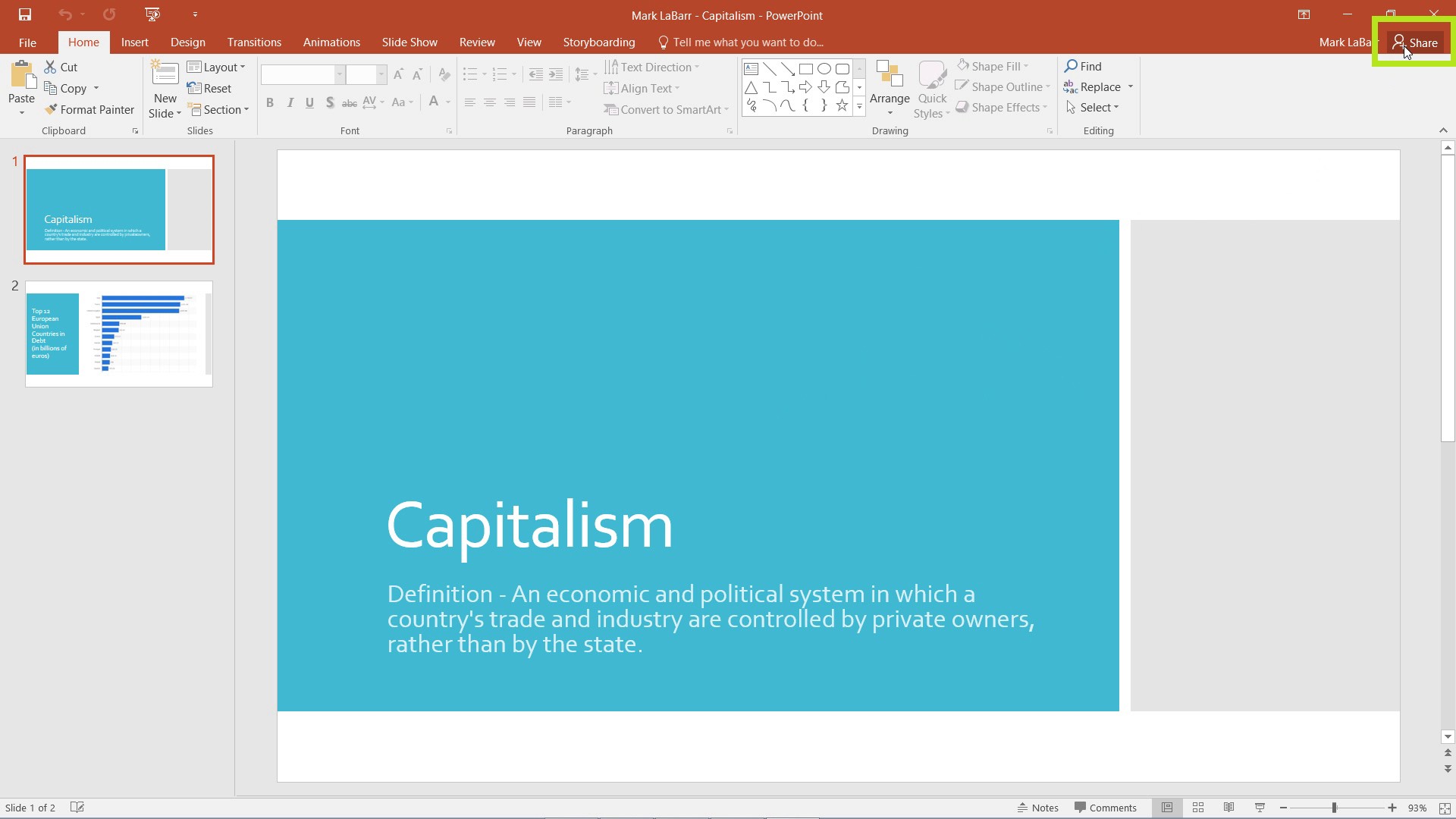Open the Slide Show tab

click(x=410, y=42)
